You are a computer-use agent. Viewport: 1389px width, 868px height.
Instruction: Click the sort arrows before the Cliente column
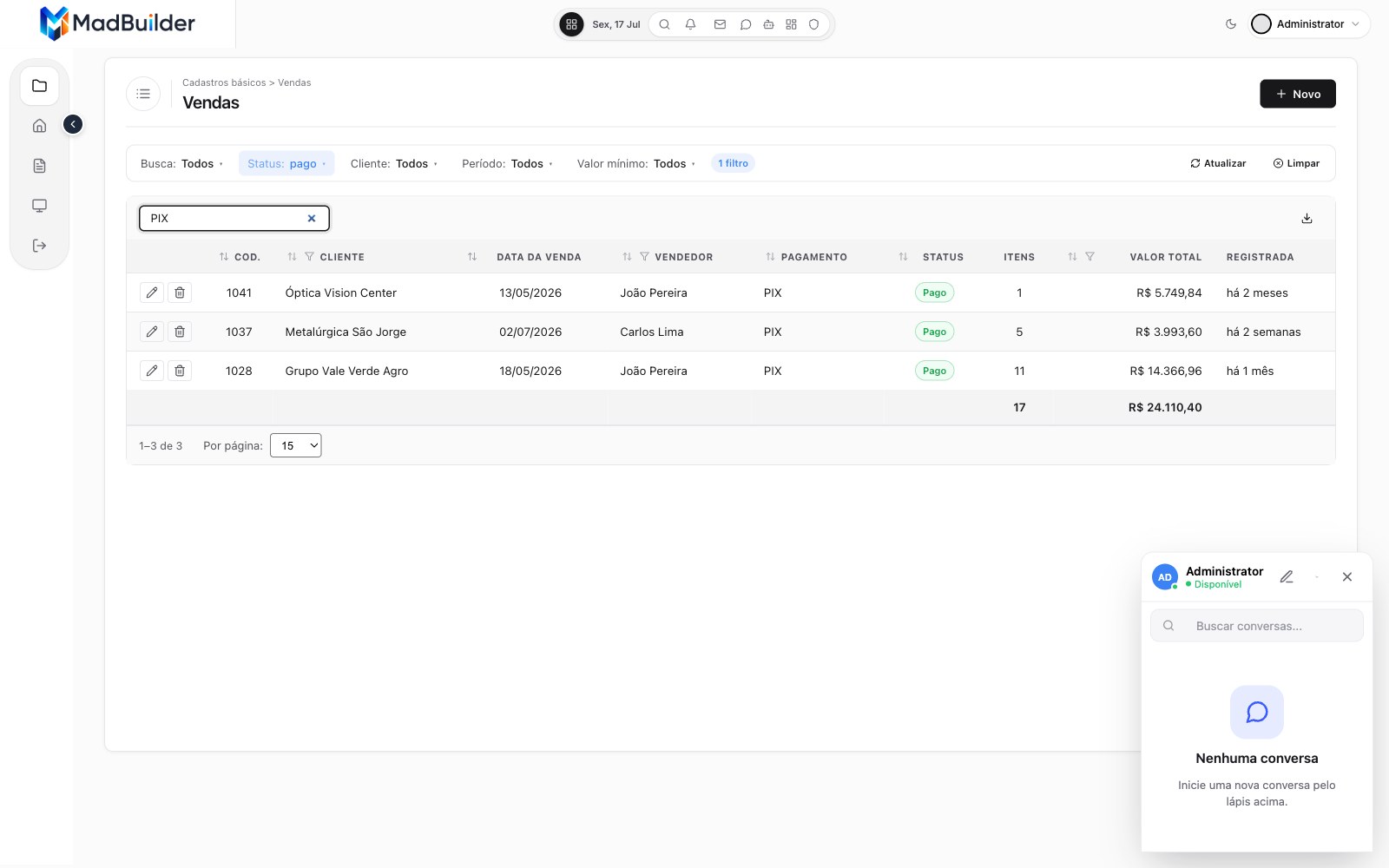[x=292, y=257]
